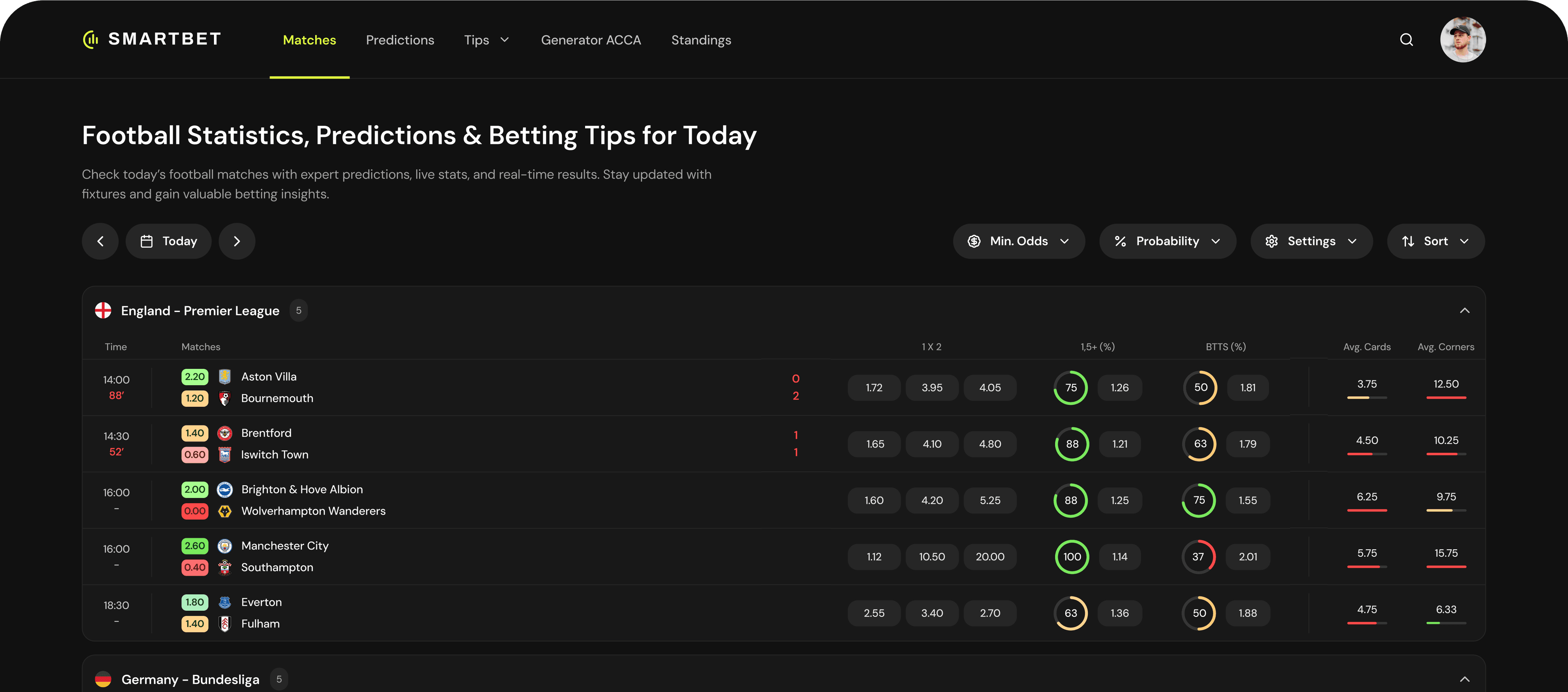Image resolution: width=1568 pixels, height=692 pixels.
Task: Click Manchester City 100 percent probability ring
Action: tap(1071, 557)
